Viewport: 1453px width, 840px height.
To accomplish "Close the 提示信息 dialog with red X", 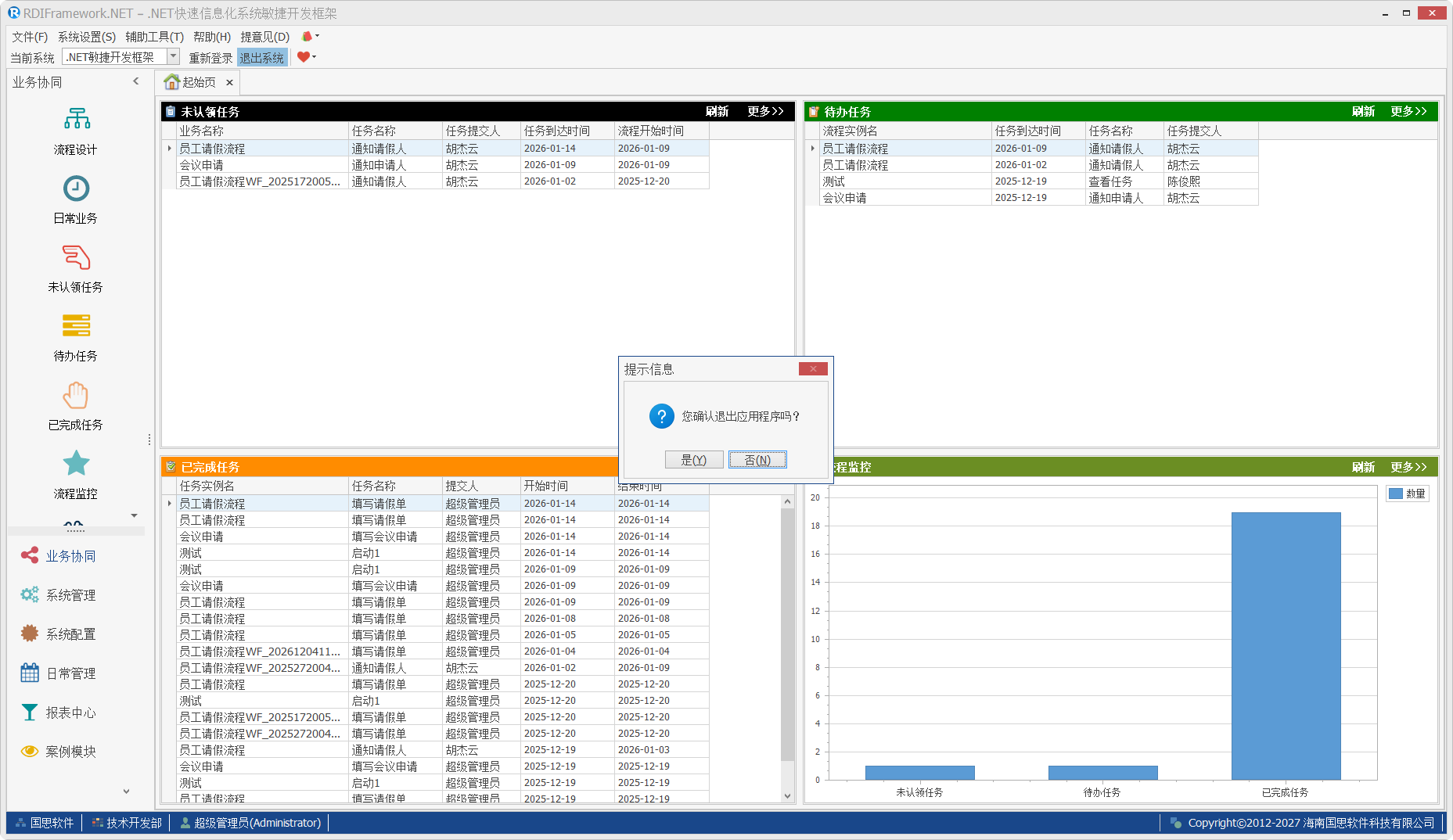I will 813,369.
